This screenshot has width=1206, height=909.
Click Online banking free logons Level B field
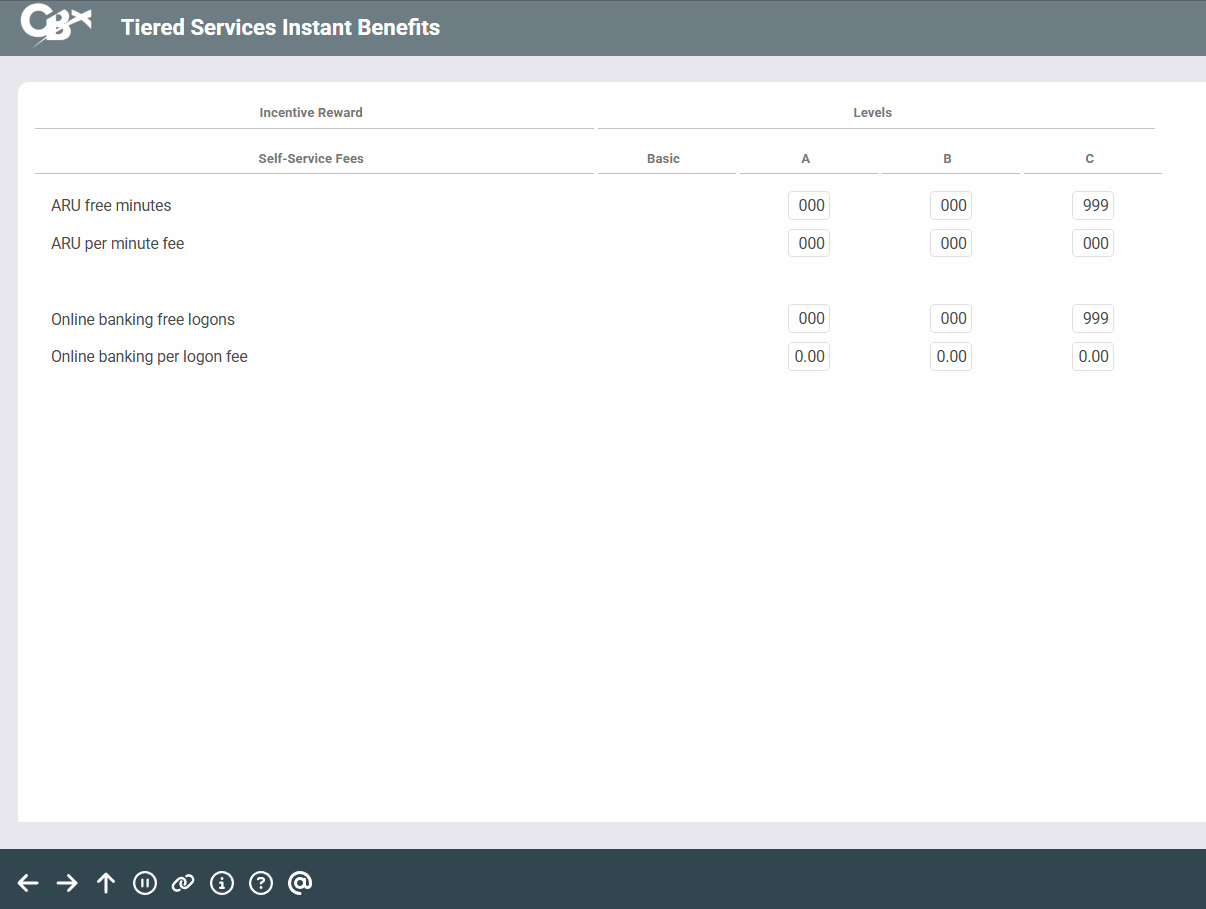pos(951,319)
